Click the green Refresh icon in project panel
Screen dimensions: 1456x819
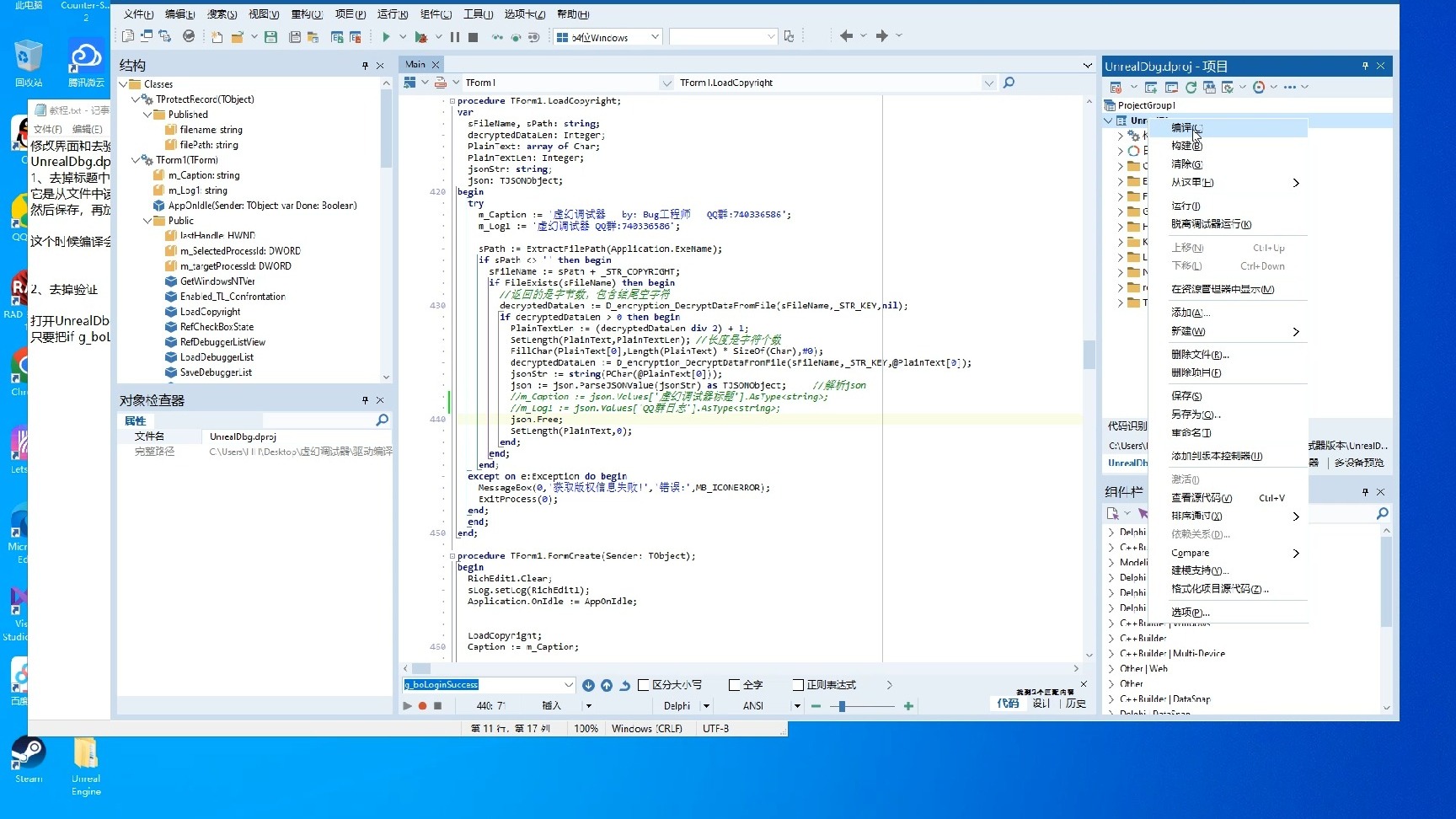(1191, 88)
